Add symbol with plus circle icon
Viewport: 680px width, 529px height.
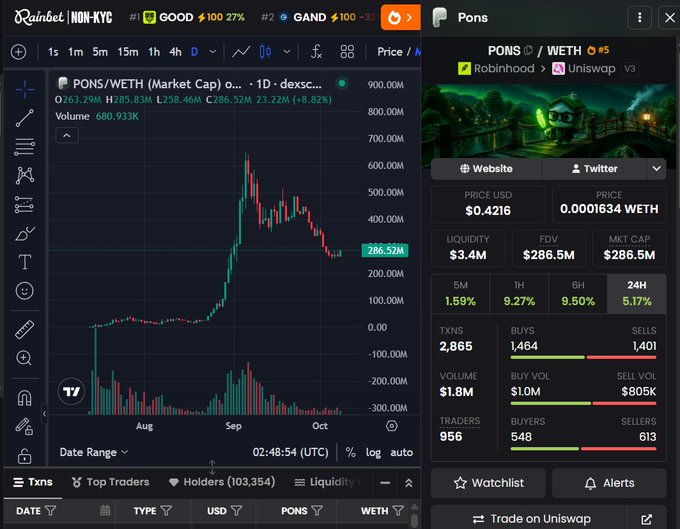(18, 52)
